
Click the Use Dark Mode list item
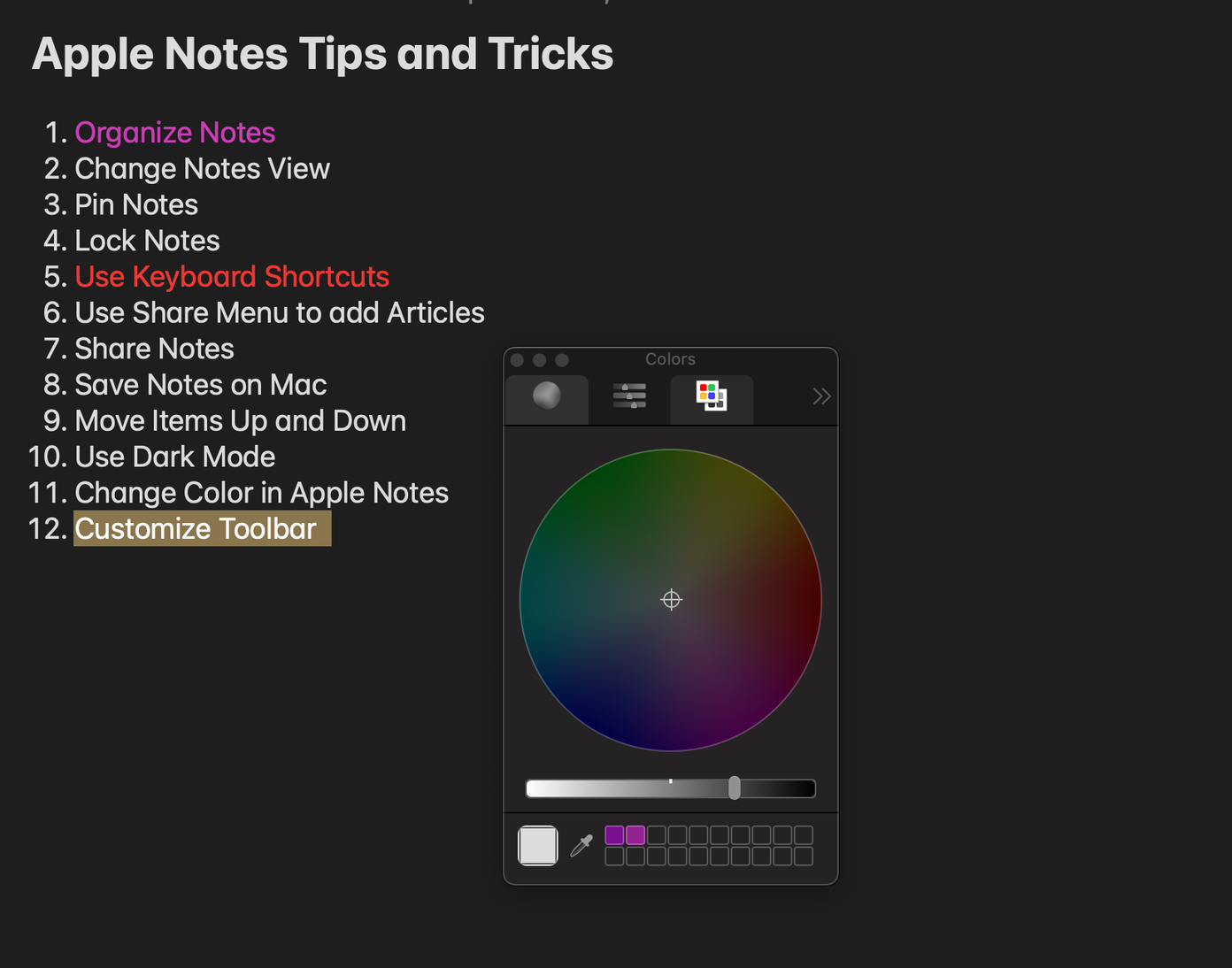(175, 457)
